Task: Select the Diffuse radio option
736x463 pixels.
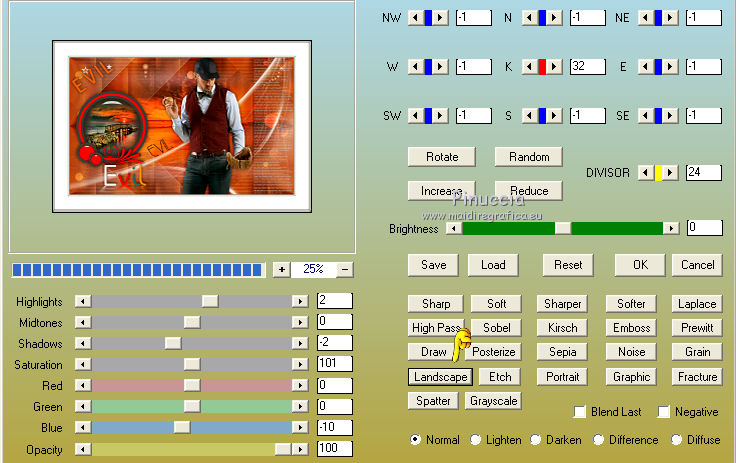Action: tap(676, 440)
